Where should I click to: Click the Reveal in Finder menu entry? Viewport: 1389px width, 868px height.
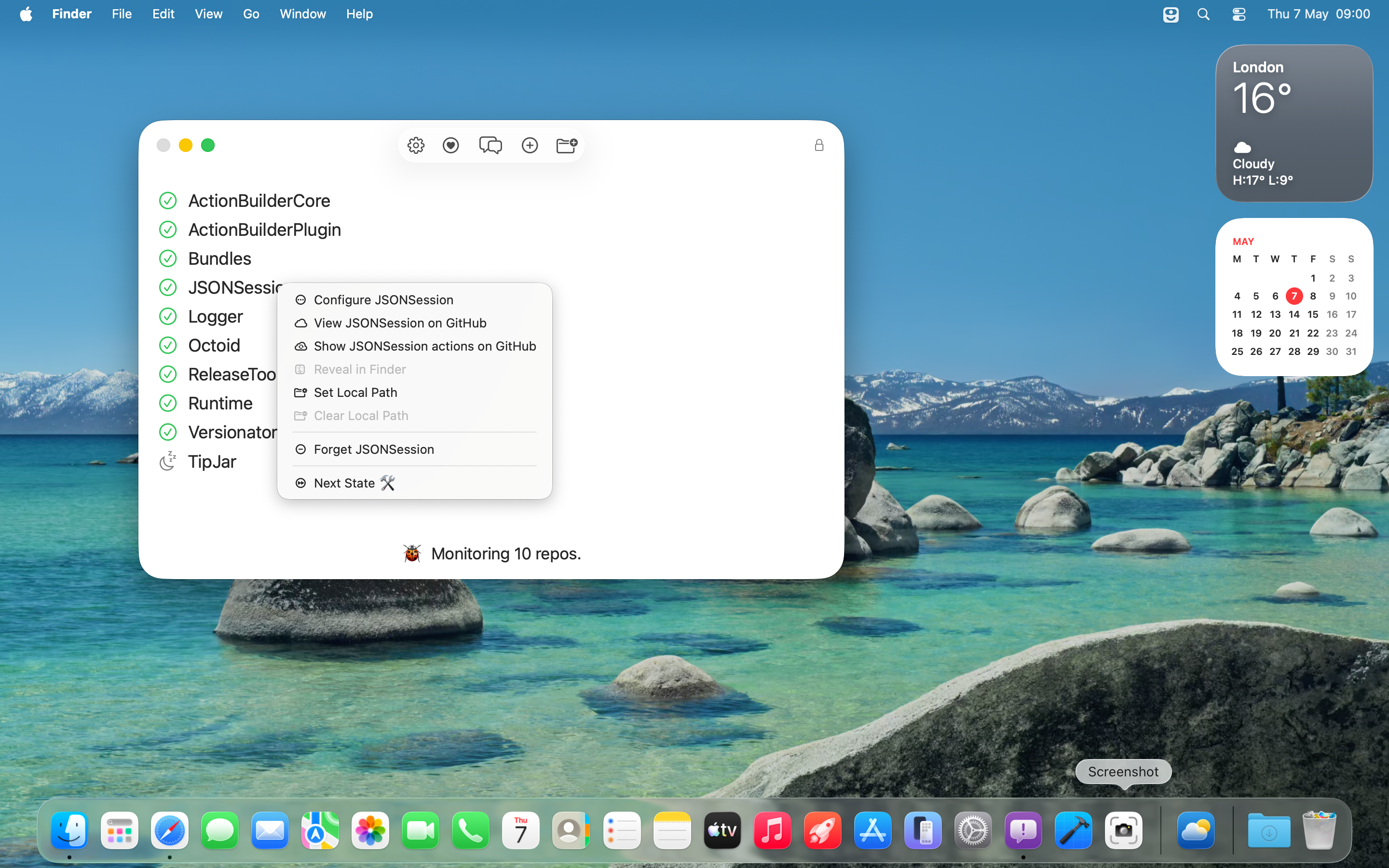(414, 369)
